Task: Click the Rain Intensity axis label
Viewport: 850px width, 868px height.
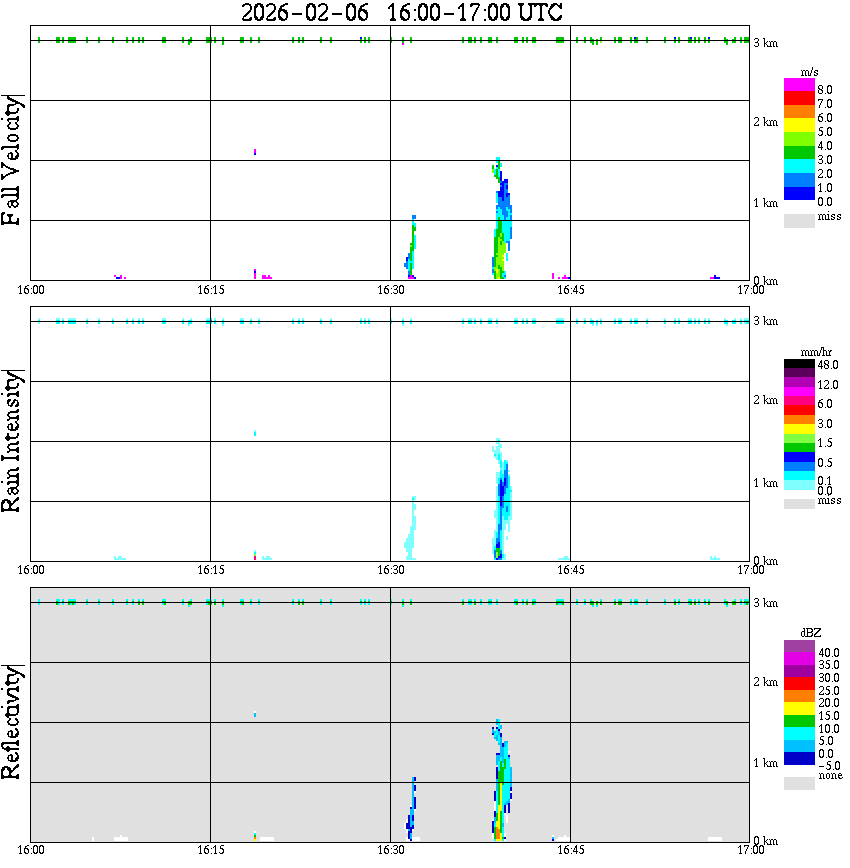Action: coord(12,441)
